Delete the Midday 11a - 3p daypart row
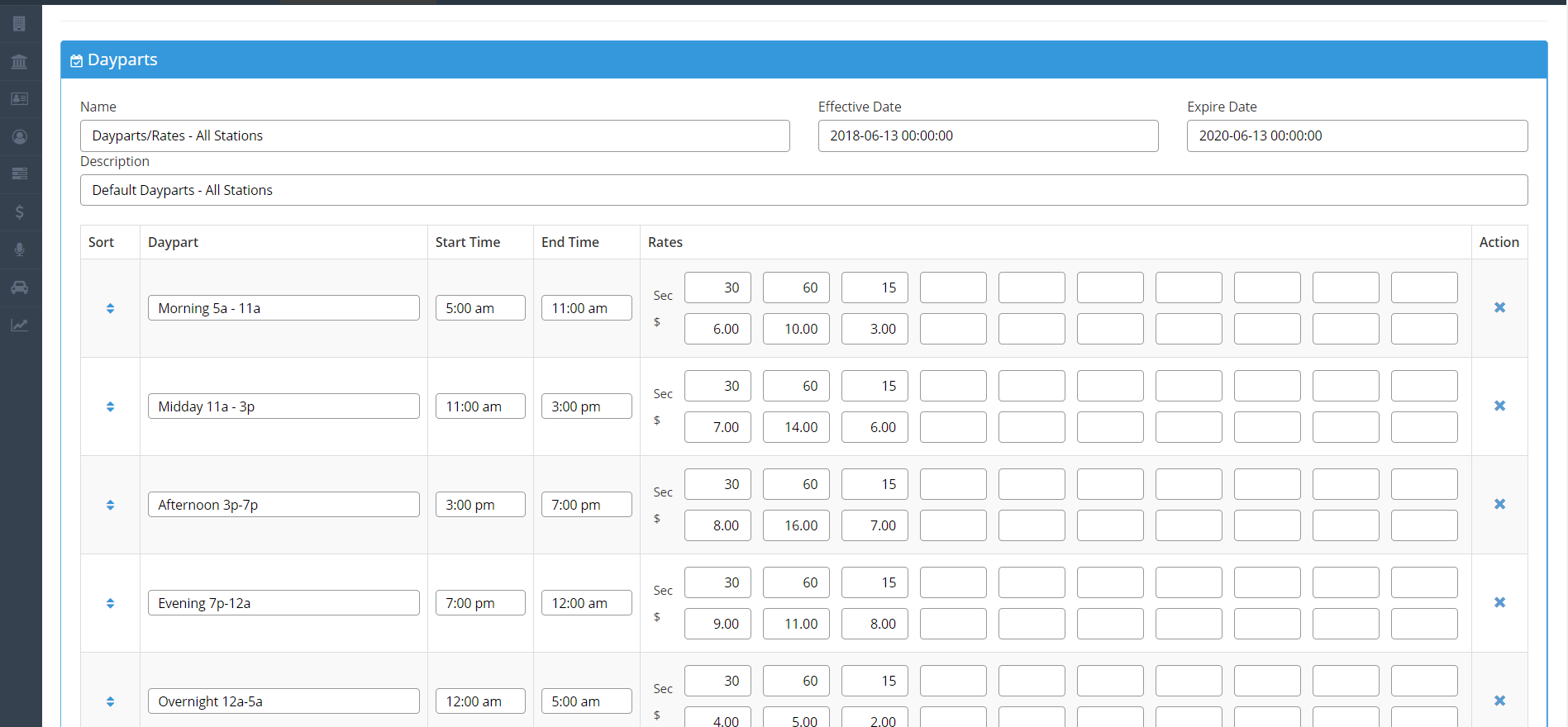The image size is (1568, 727). [x=1499, y=406]
